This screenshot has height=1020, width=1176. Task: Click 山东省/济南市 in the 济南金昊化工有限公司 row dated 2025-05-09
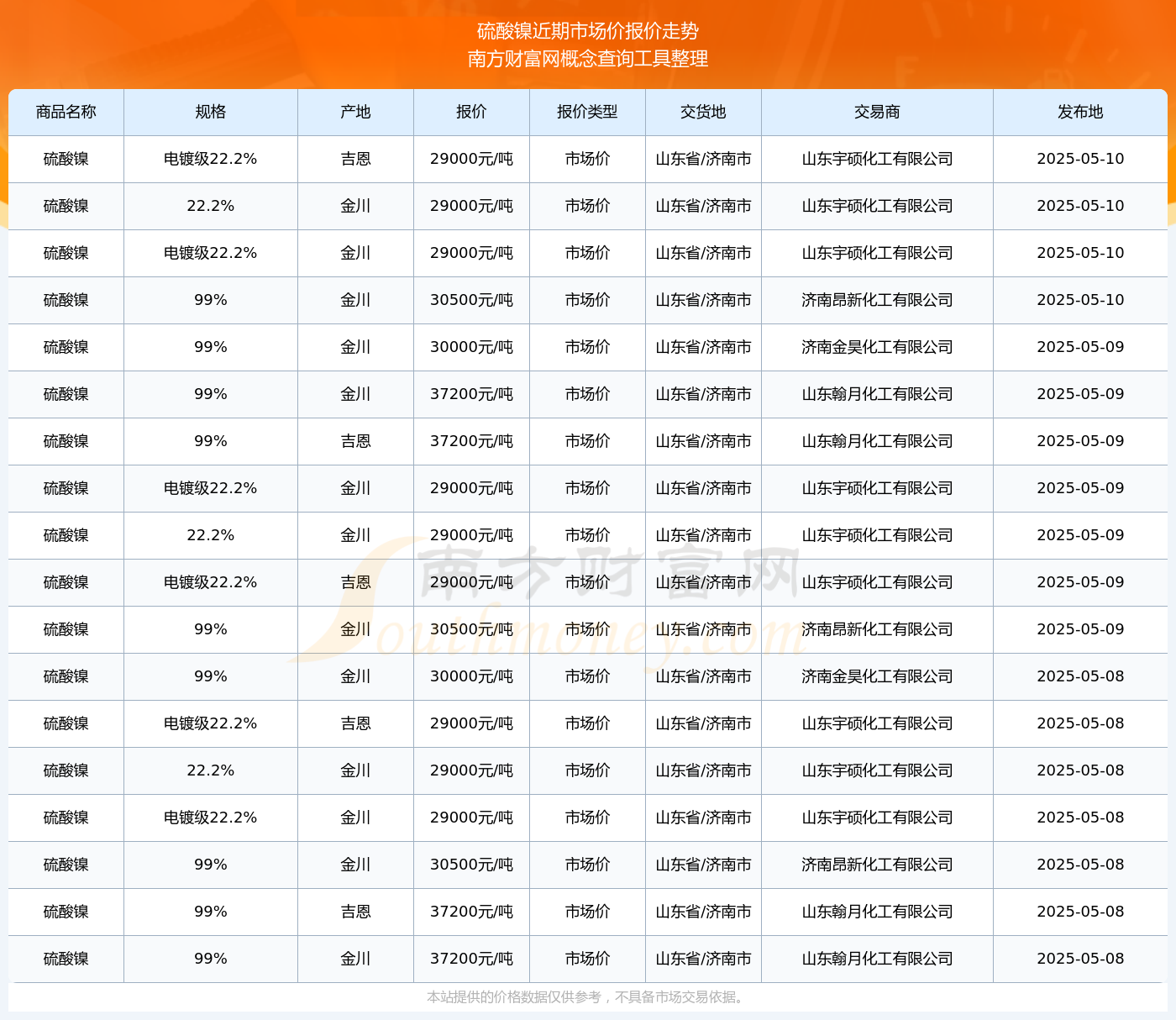coord(704,347)
